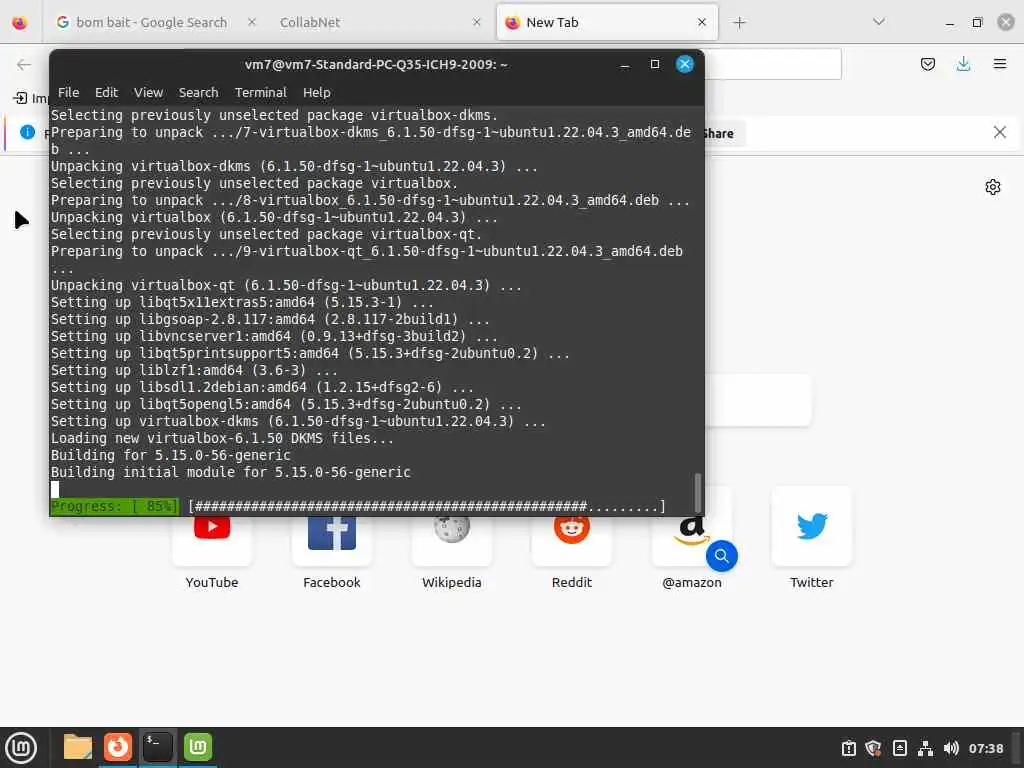Click the Firefox back arrow
The width and height of the screenshot is (1024, 768).
[24, 64]
